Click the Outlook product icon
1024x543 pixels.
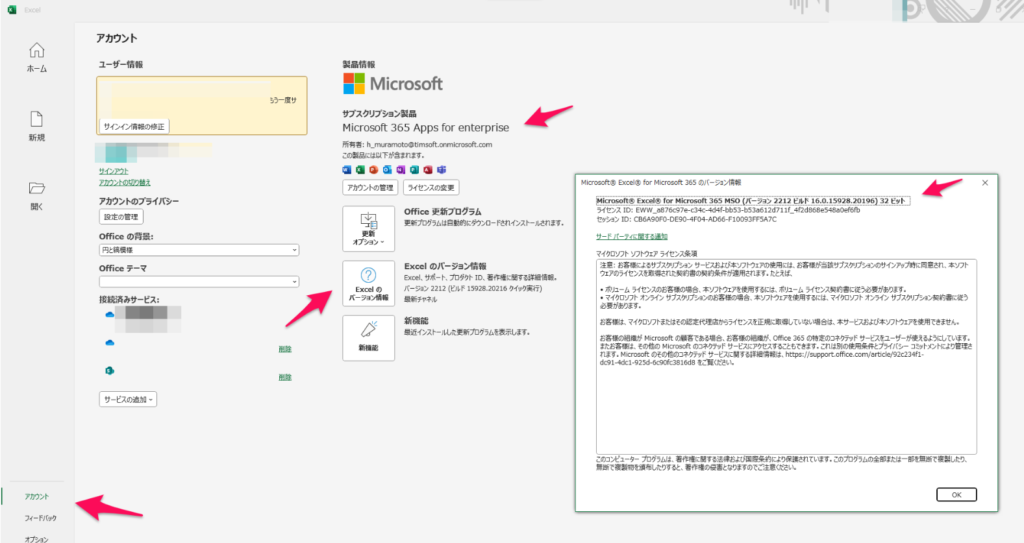pos(387,170)
